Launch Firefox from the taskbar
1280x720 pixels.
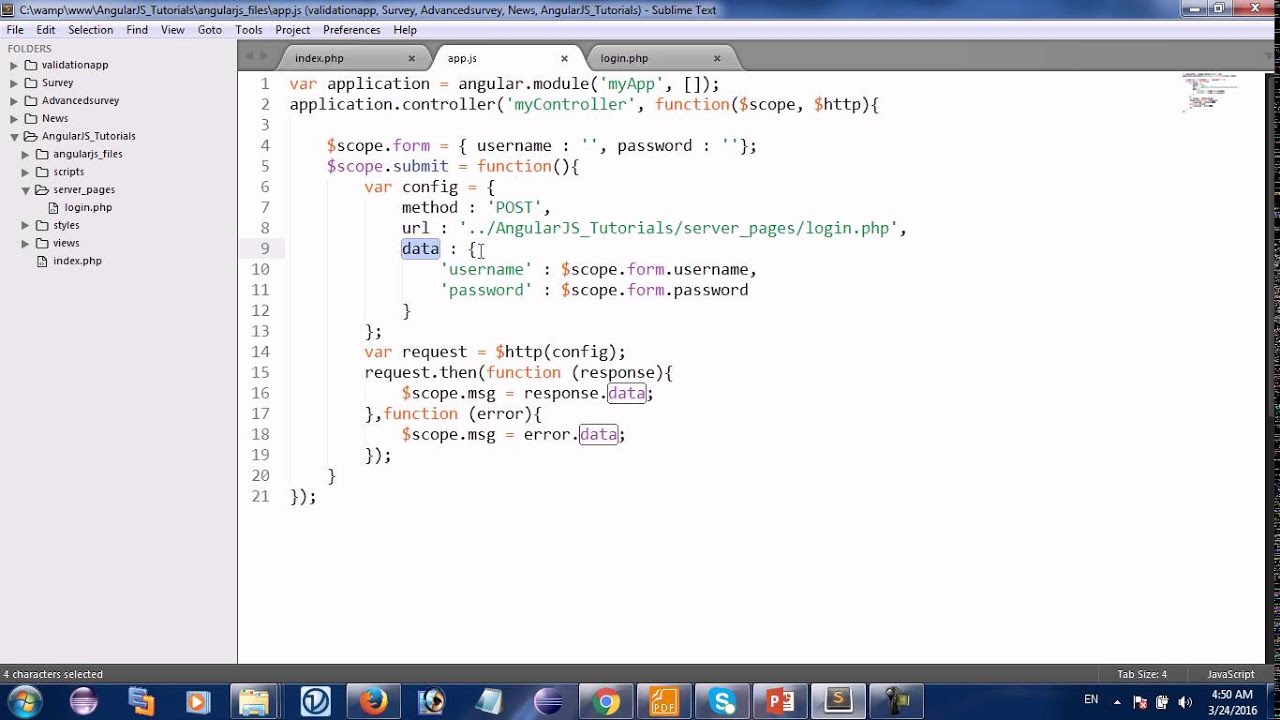(x=373, y=701)
